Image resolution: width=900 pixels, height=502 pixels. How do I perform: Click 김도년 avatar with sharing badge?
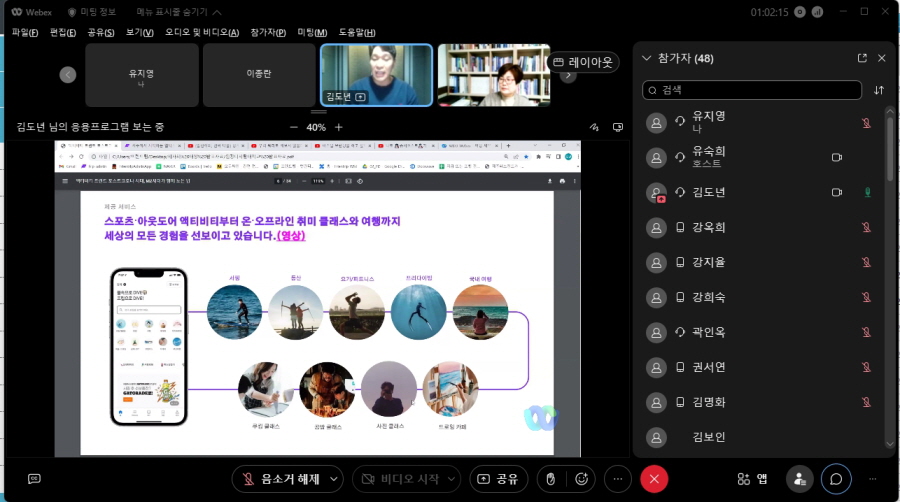[656, 193]
